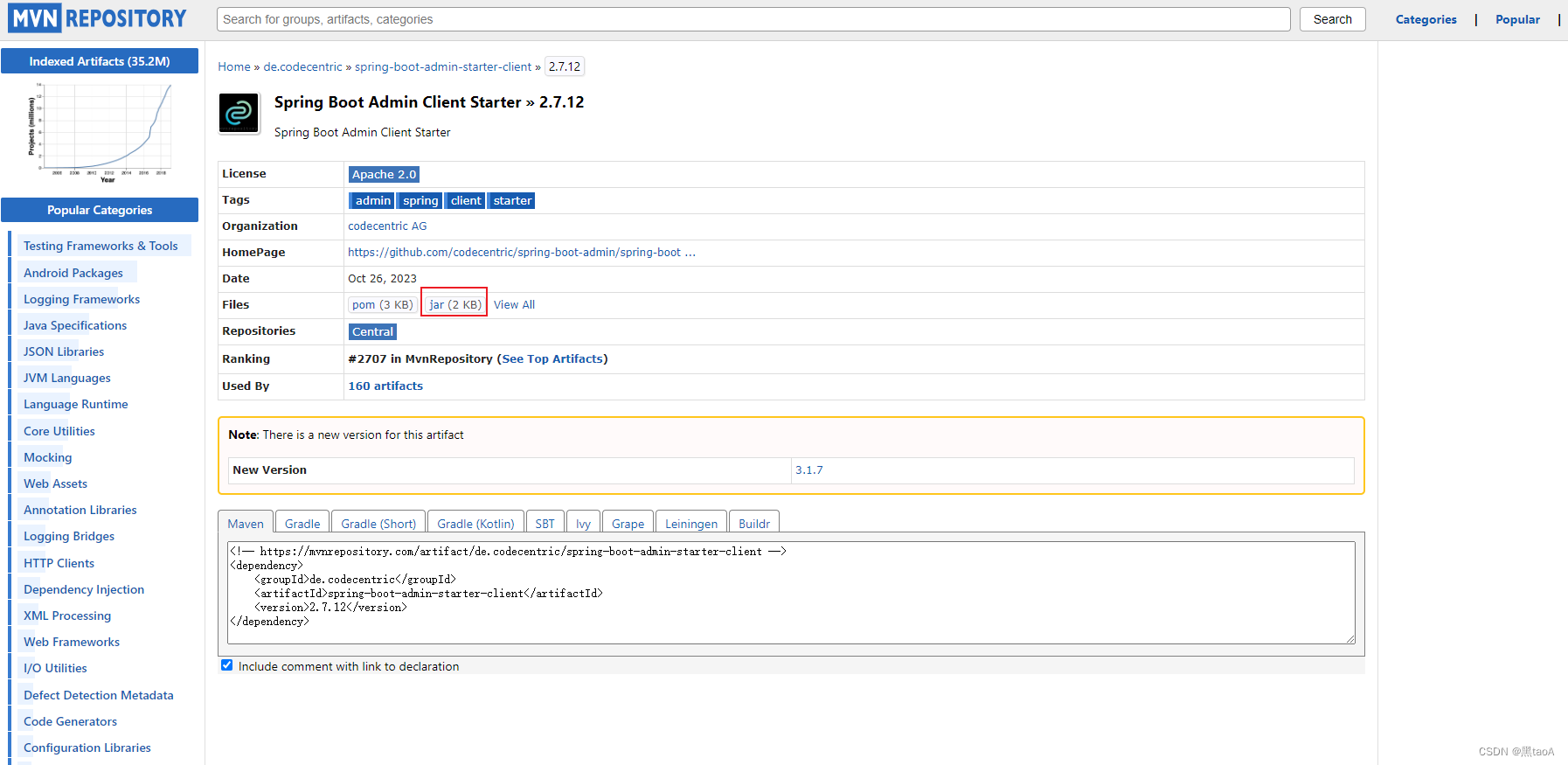The width and height of the screenshot is (1568, 765).
Task: Focus the artifact search input field
Action: [753, 19]
